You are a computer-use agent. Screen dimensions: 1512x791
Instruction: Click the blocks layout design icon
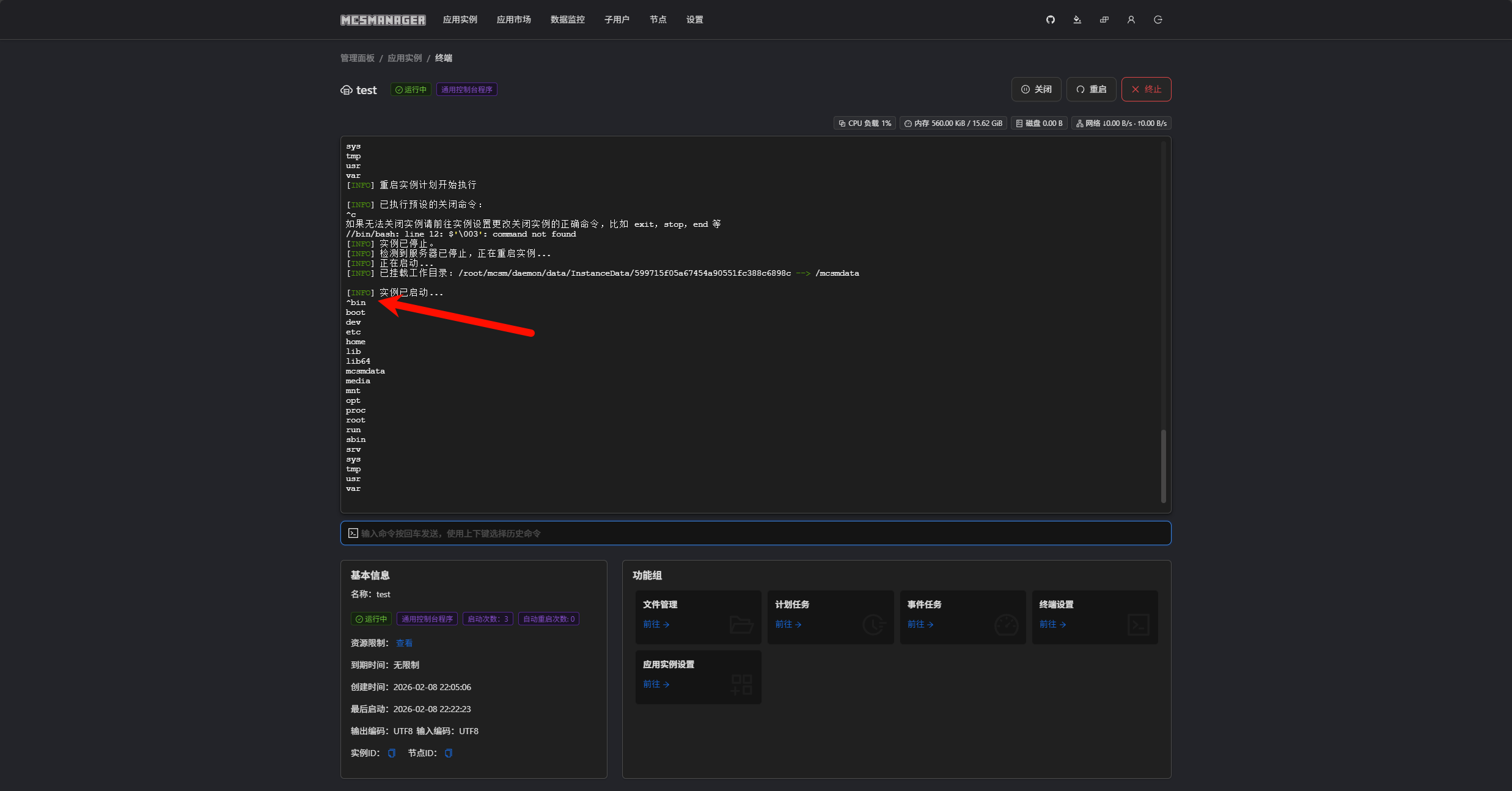point(1104,20)
